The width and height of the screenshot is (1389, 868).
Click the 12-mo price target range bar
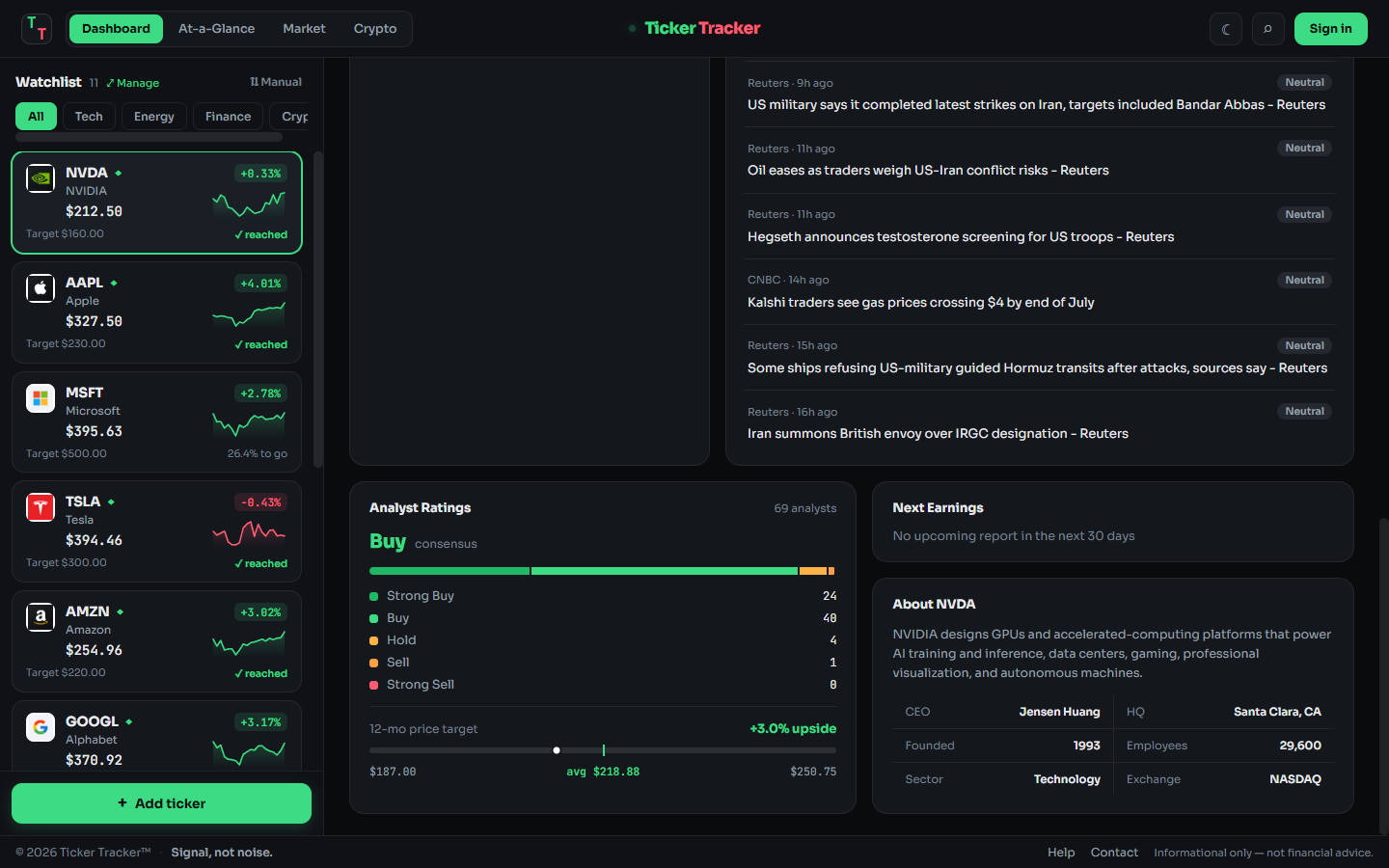pos(603,750)
